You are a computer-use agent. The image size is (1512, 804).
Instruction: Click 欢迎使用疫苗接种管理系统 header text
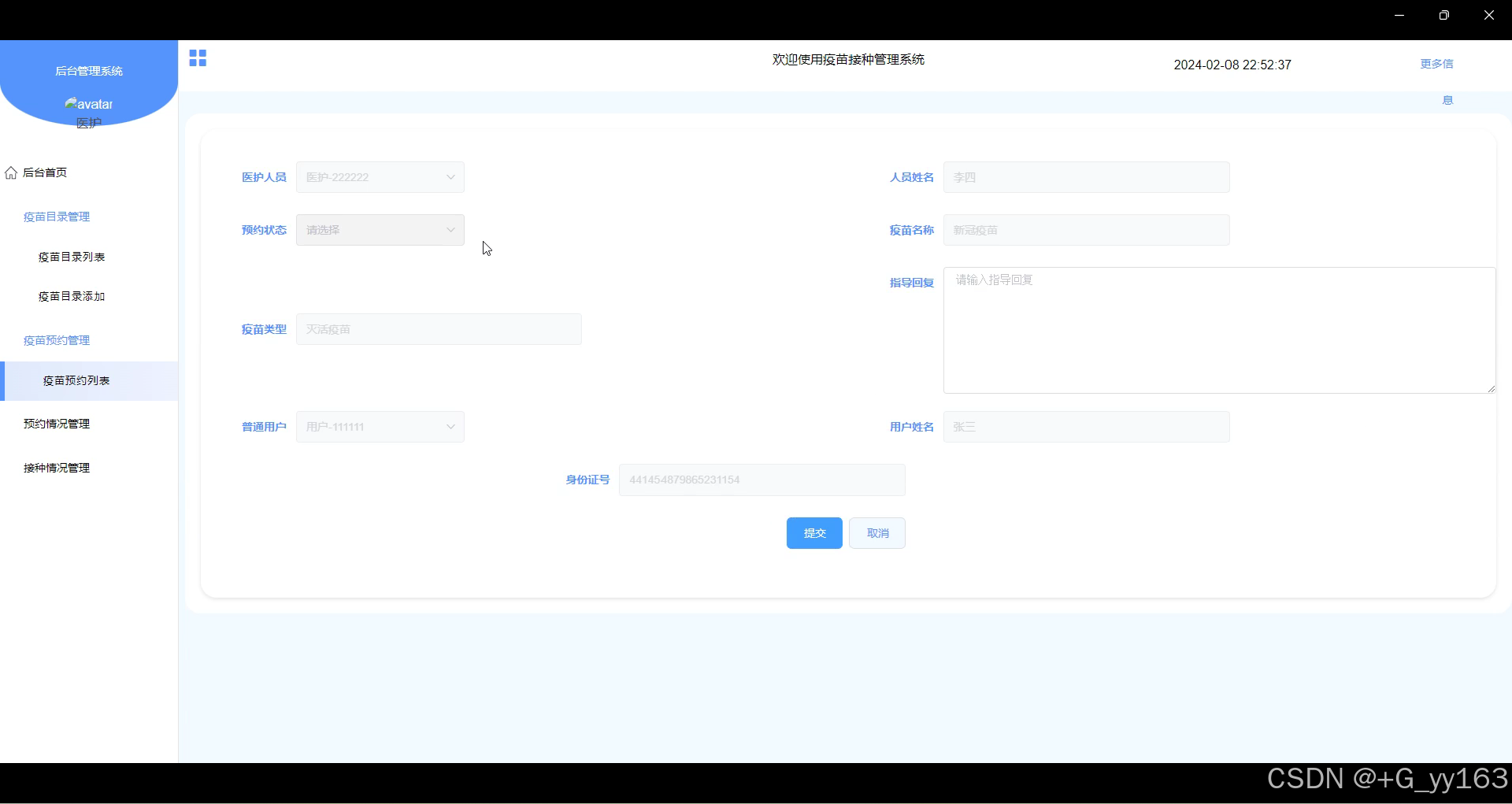coord(848,60)
